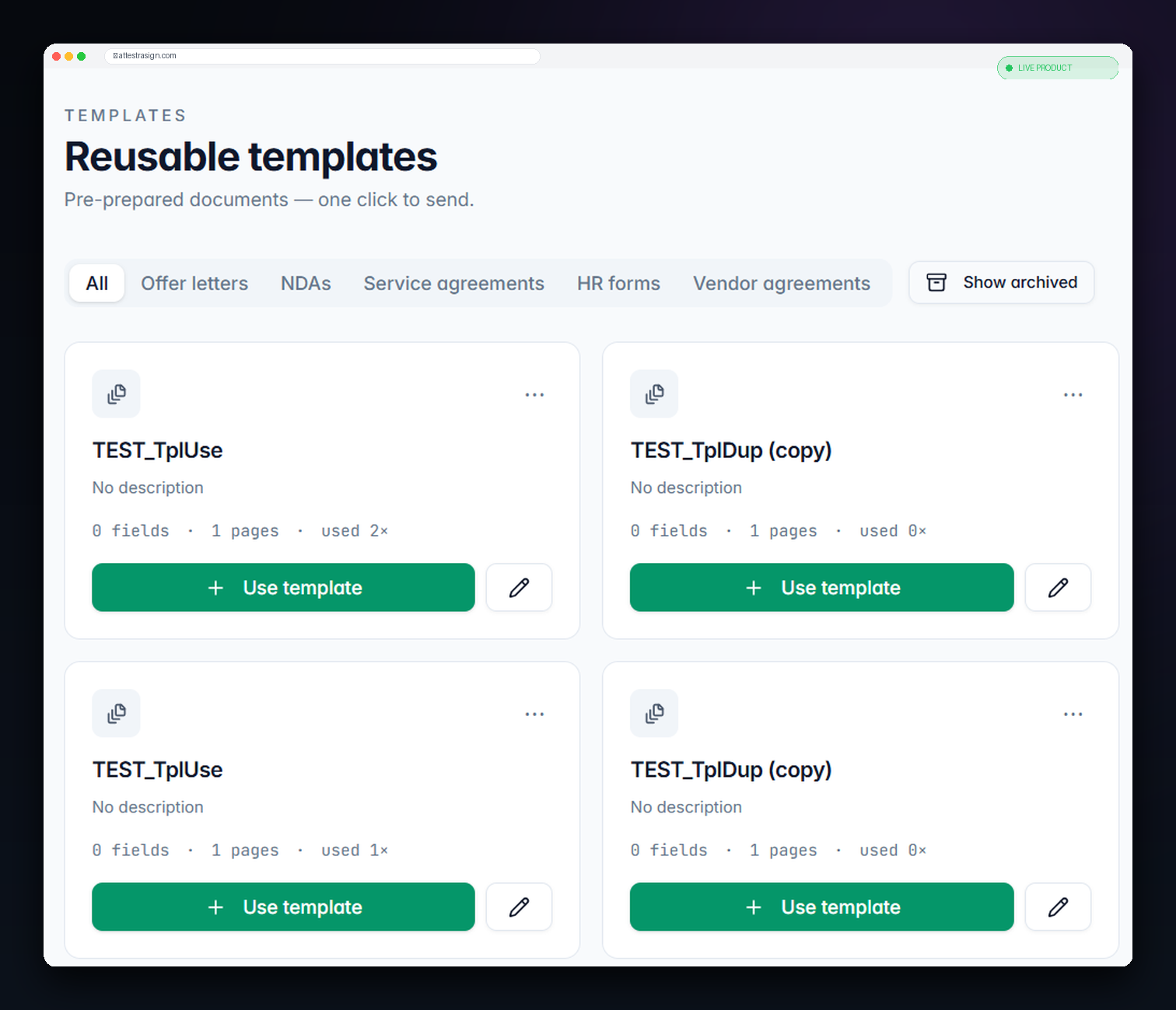
Task: Show HR forms templates
Action: 618,283
